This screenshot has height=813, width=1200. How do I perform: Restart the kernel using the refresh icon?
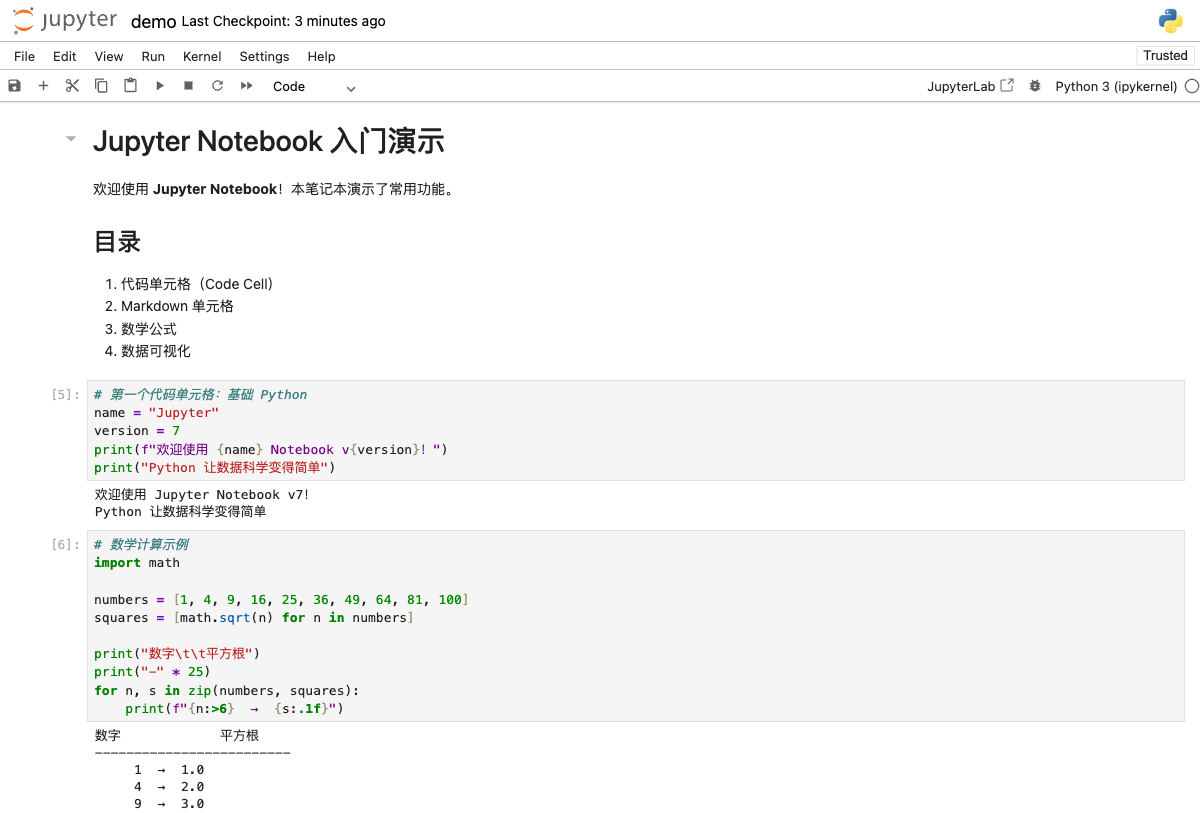pos(217,86)
